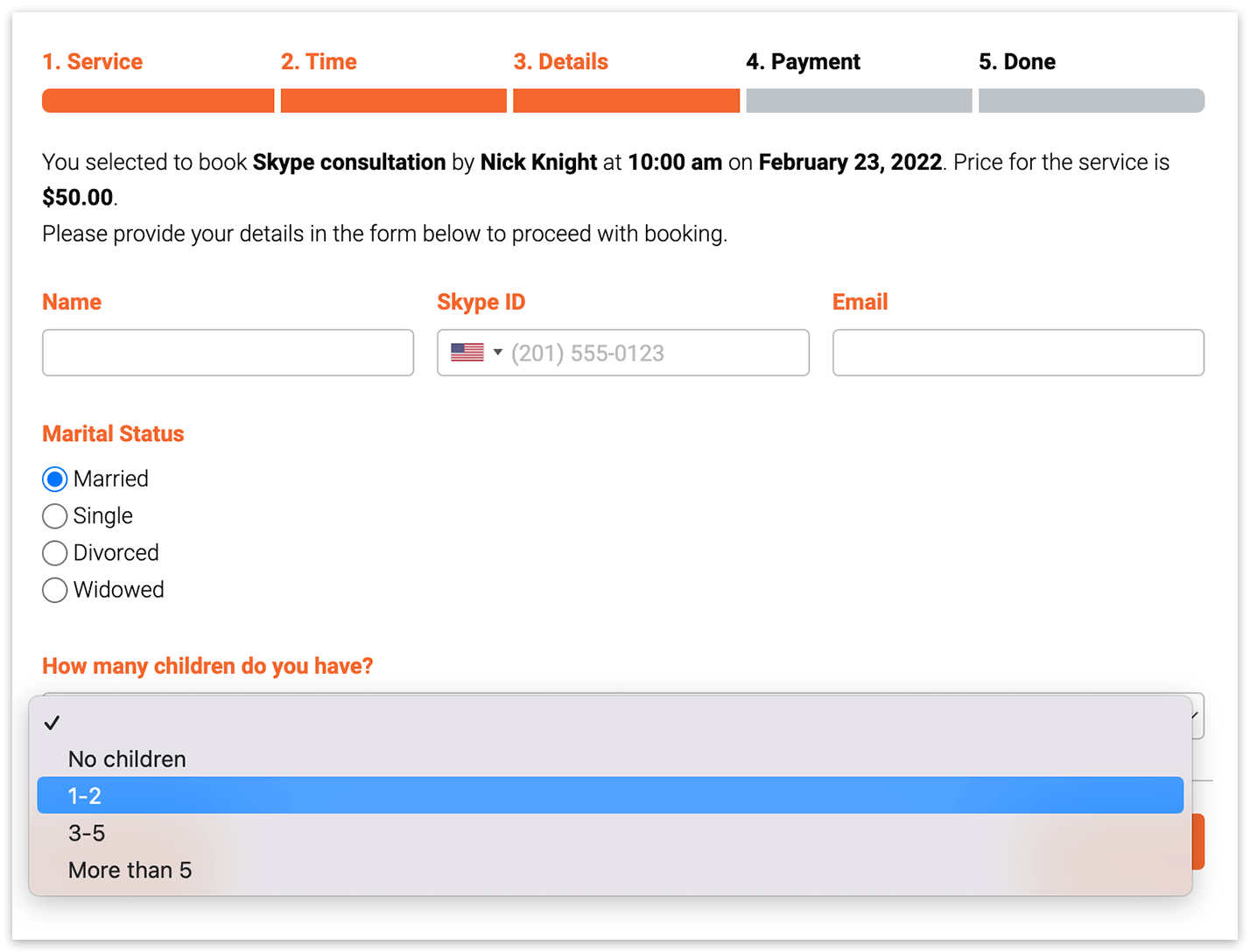Screen dimensions: 1250x952
Task: Select the Single radio button
Action: 54,515
